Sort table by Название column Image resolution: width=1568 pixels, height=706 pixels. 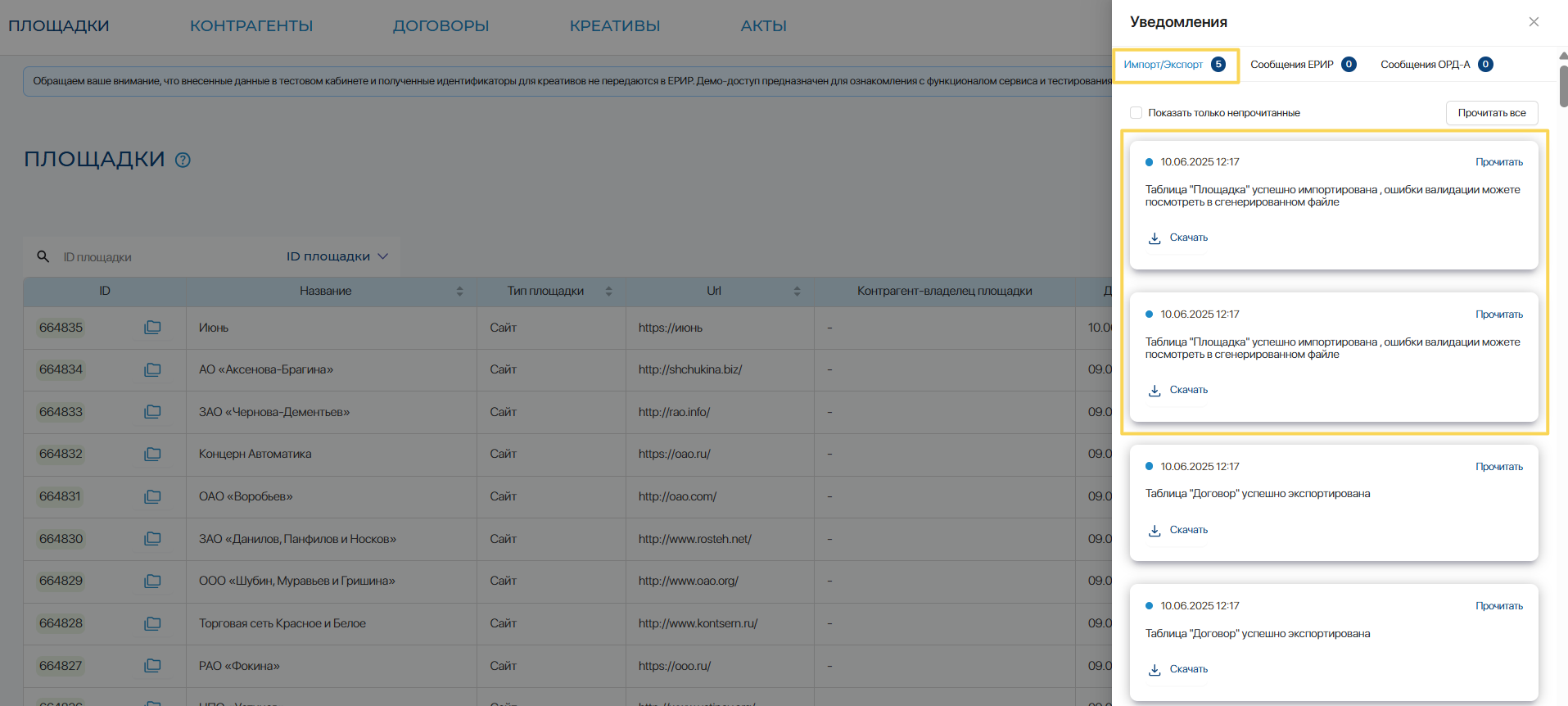[459, 291]
